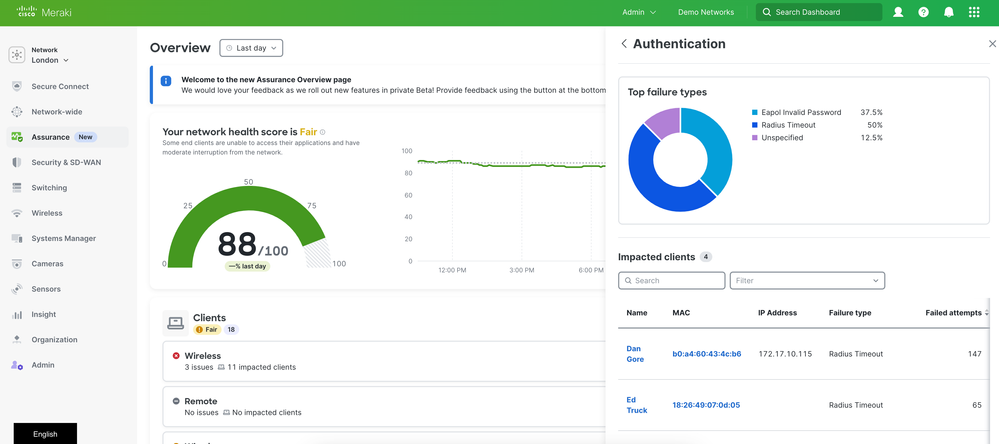The width and height of the screenshot is (999, 444).
Task: Click the impacted clients Search field
Action: (672, 281)
